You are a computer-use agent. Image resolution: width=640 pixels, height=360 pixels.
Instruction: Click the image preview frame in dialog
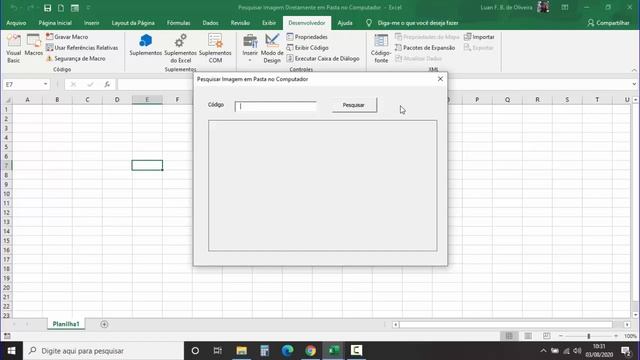322,185
